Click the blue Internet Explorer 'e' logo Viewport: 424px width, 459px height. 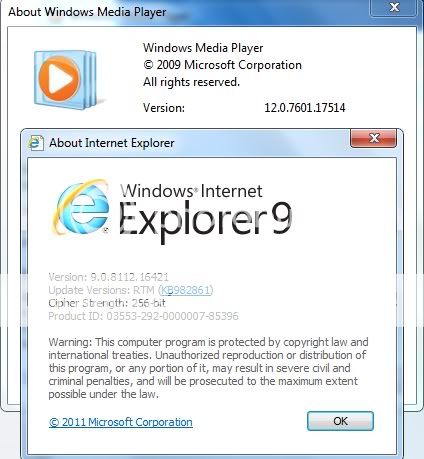tap(81, 207)
